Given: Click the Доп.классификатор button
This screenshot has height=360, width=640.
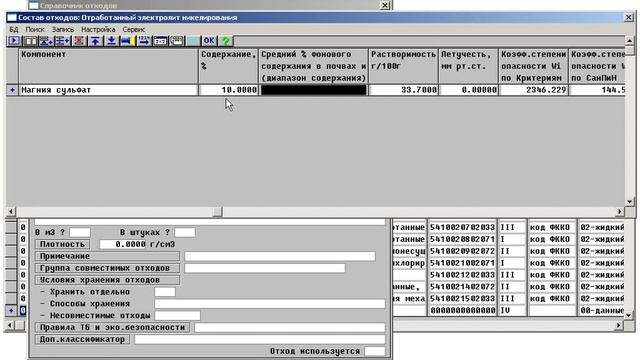Looking at the screenshot, I should click(x=82, y=339).
